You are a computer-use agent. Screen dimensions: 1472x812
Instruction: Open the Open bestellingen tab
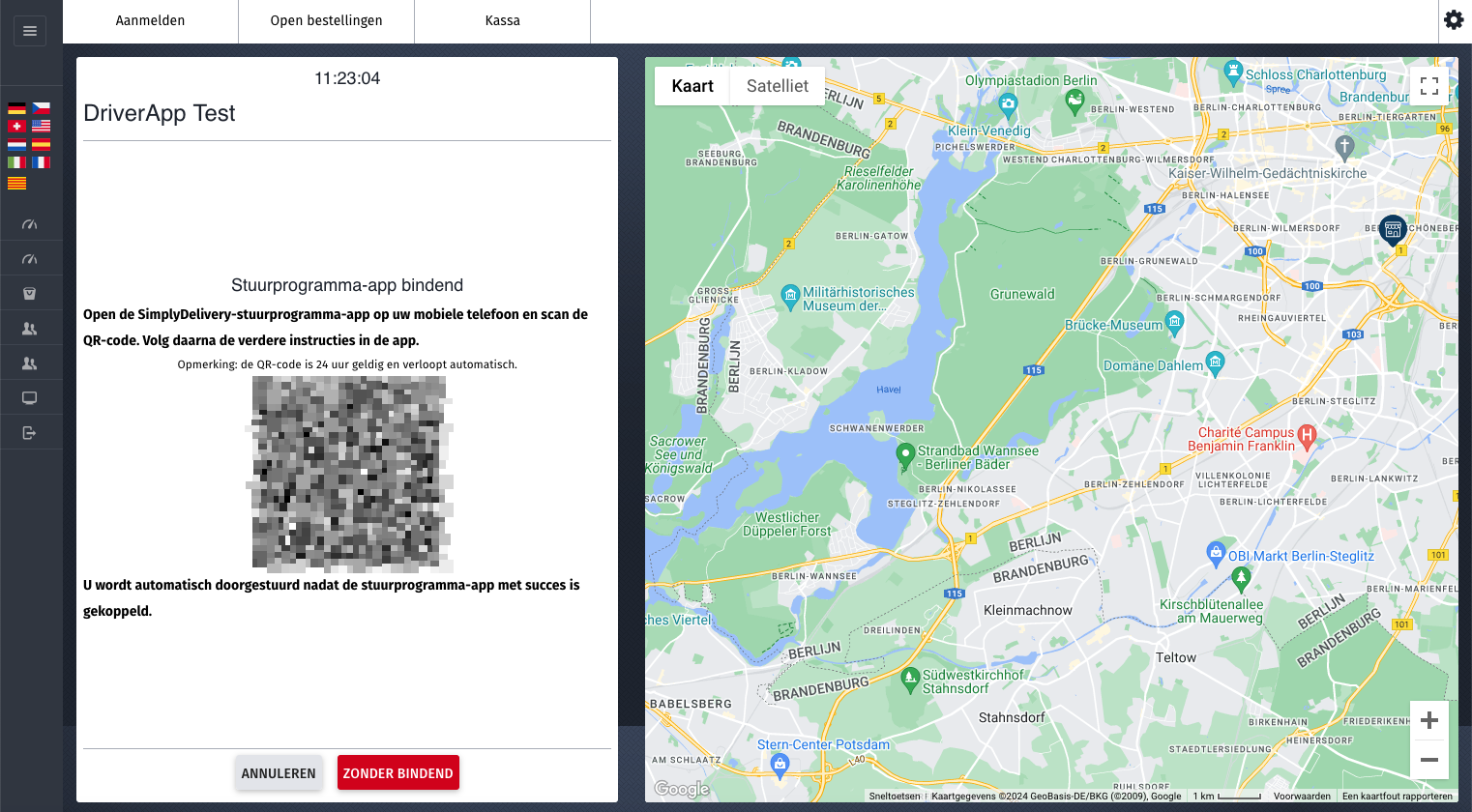click(327, 20)
